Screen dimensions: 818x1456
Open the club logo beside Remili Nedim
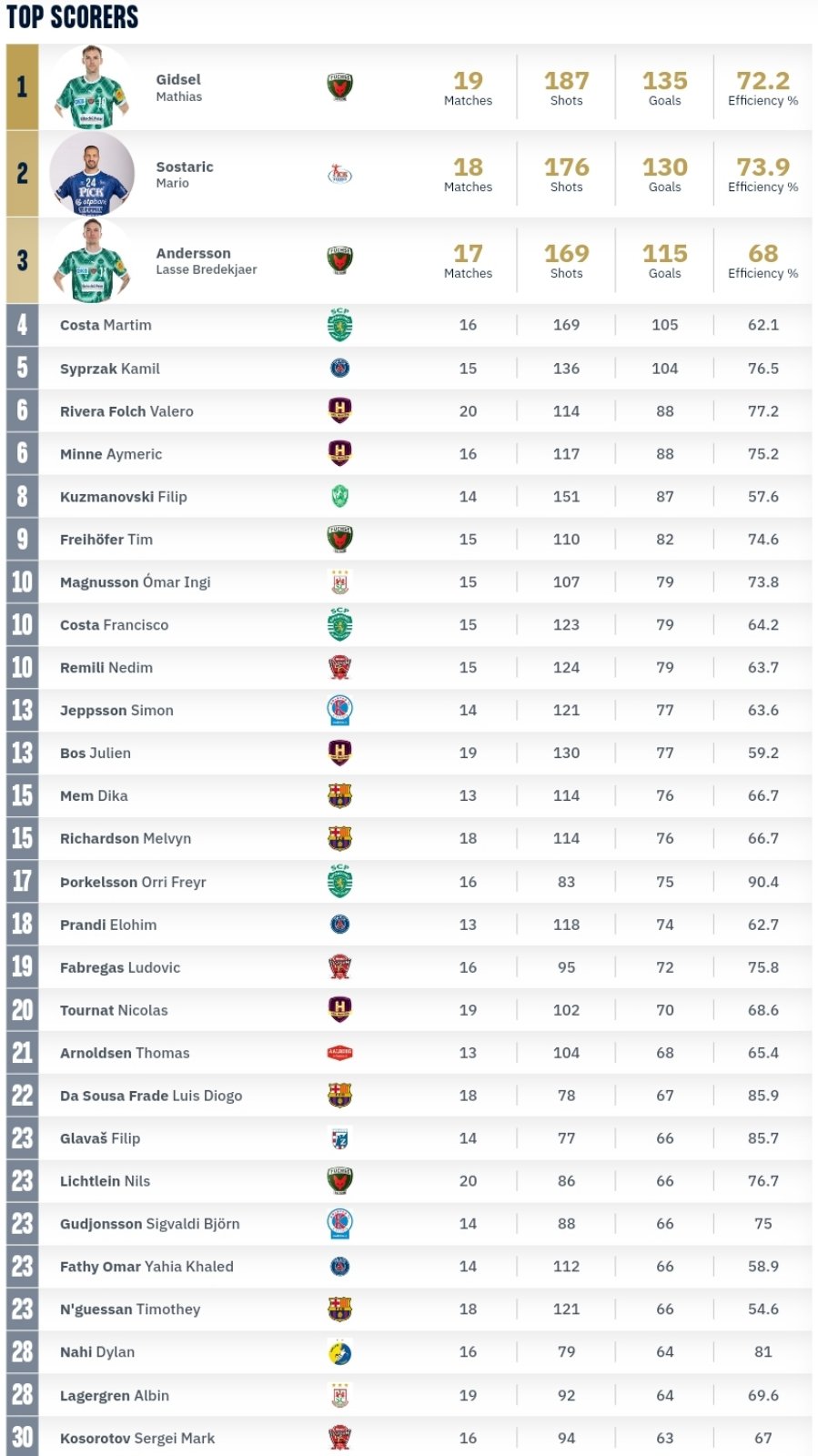(x=339, y=668)
